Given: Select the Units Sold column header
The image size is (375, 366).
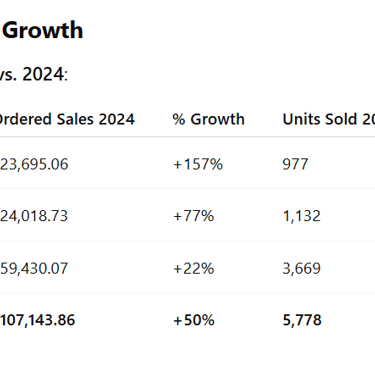Looking at the screenshot, I should (x=329, y=119).
